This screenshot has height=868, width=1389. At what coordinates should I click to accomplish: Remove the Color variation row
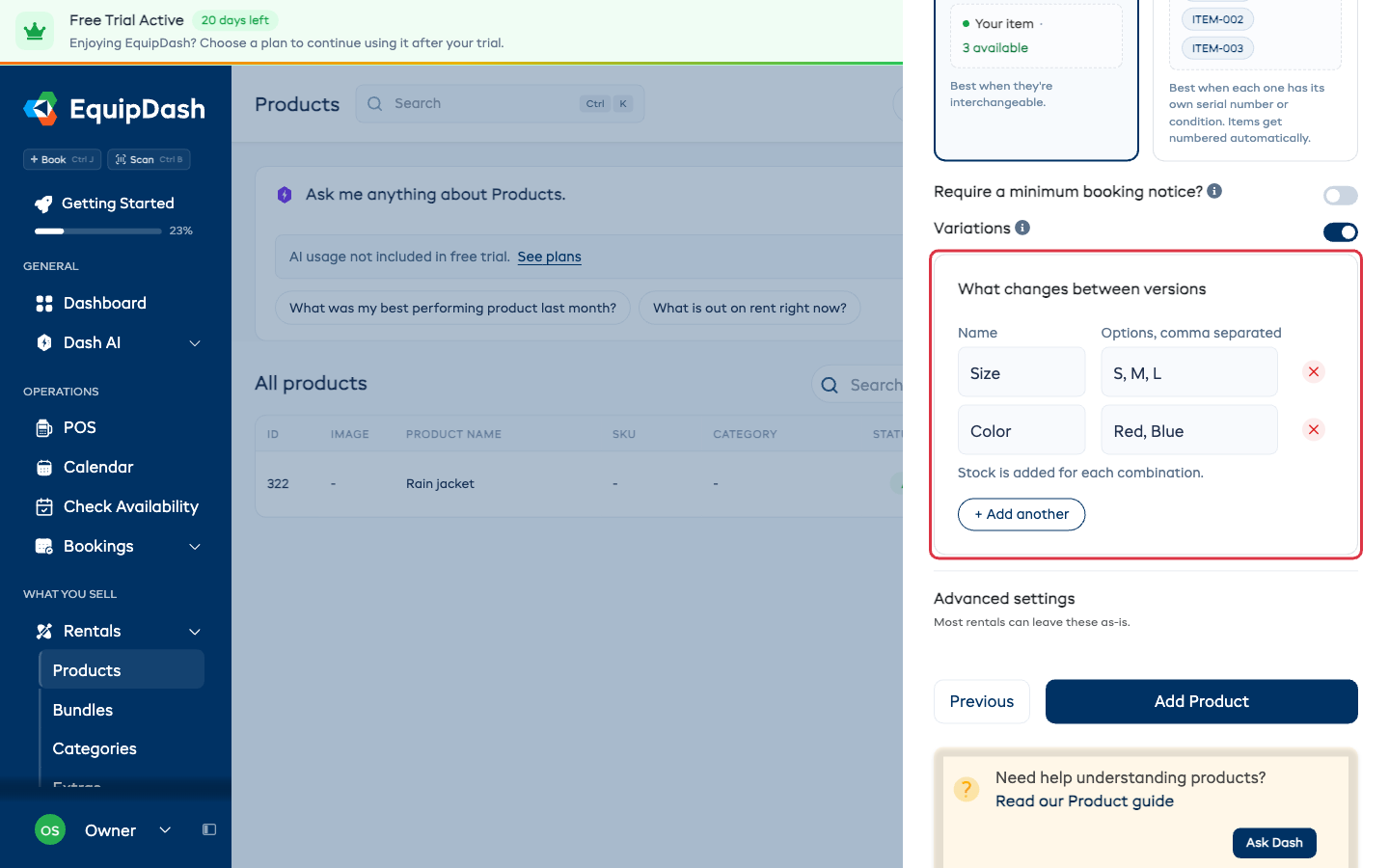(x=1314, y=430)
